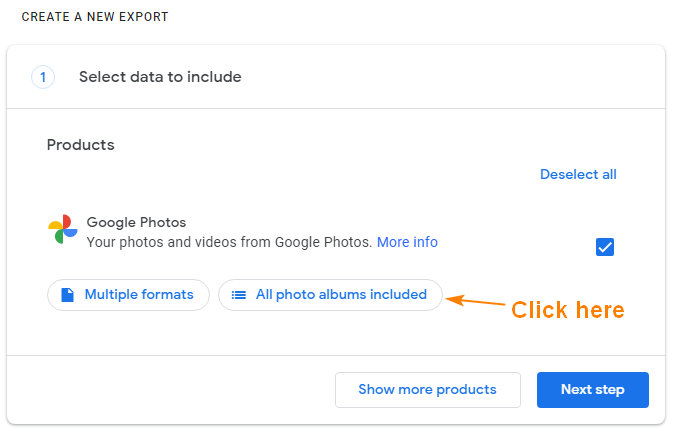
Task: Continue with the Next step button
Action: [593, 390]
